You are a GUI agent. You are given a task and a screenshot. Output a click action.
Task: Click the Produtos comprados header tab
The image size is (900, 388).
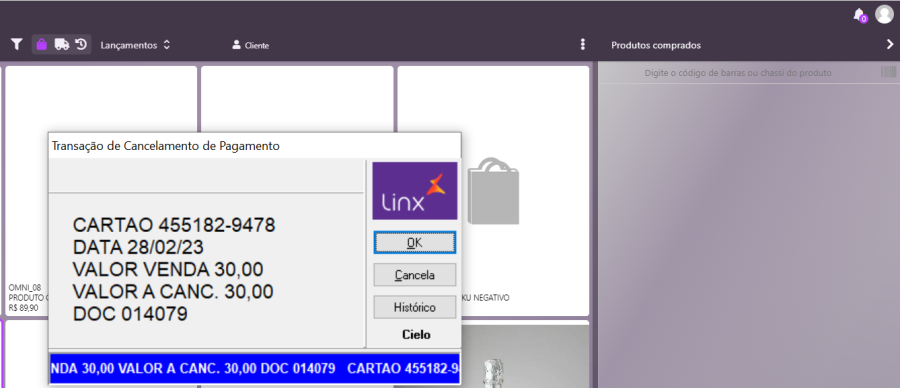coord(656,45)
